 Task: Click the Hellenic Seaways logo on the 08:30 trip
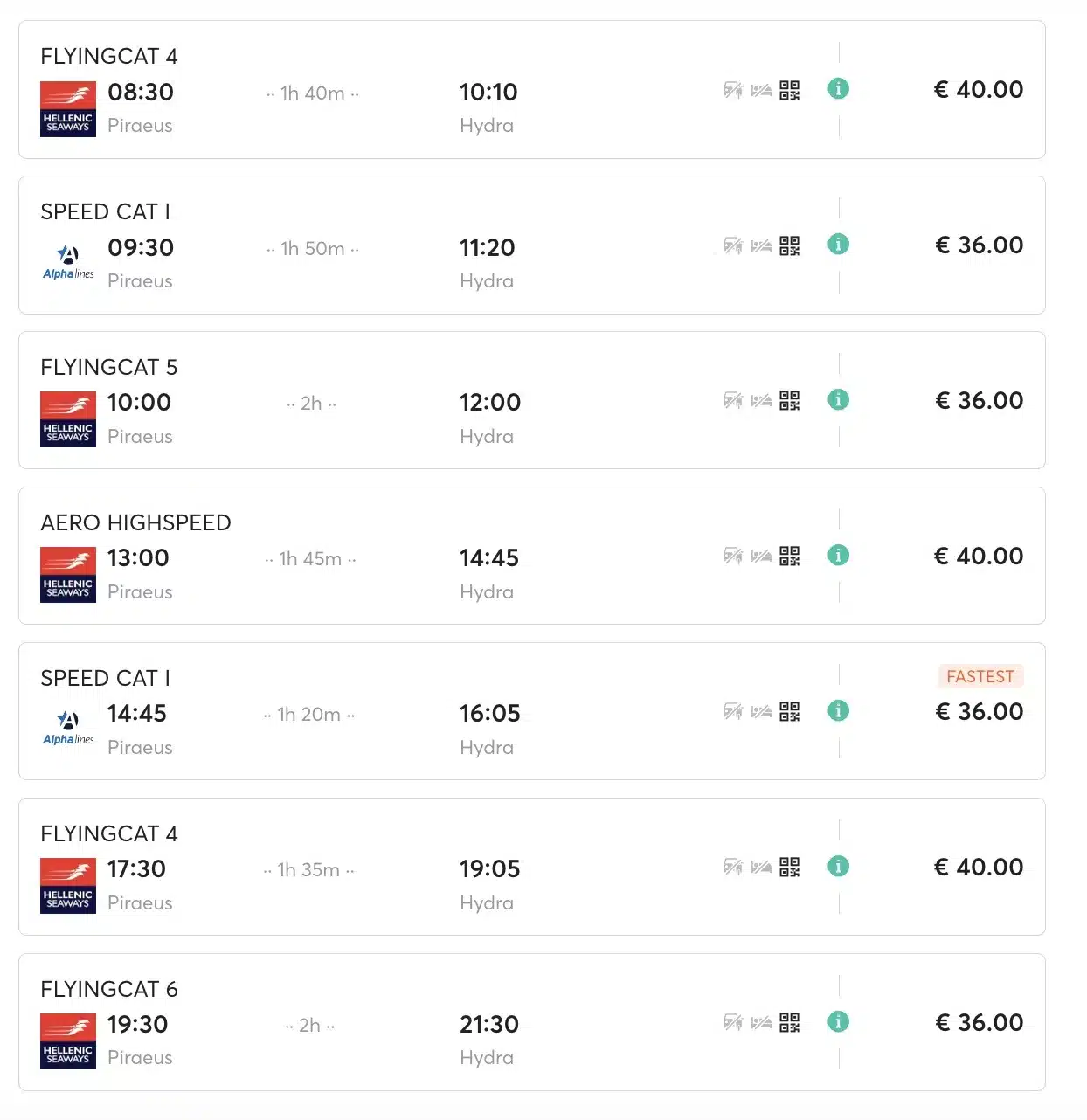coord(68,109)
